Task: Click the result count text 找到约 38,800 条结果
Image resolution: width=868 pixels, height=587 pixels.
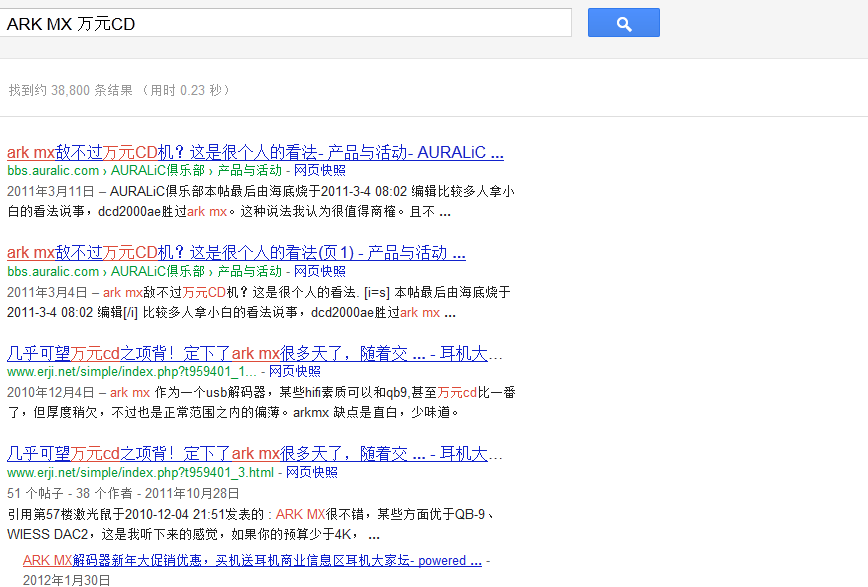Action: coord(71,90)
